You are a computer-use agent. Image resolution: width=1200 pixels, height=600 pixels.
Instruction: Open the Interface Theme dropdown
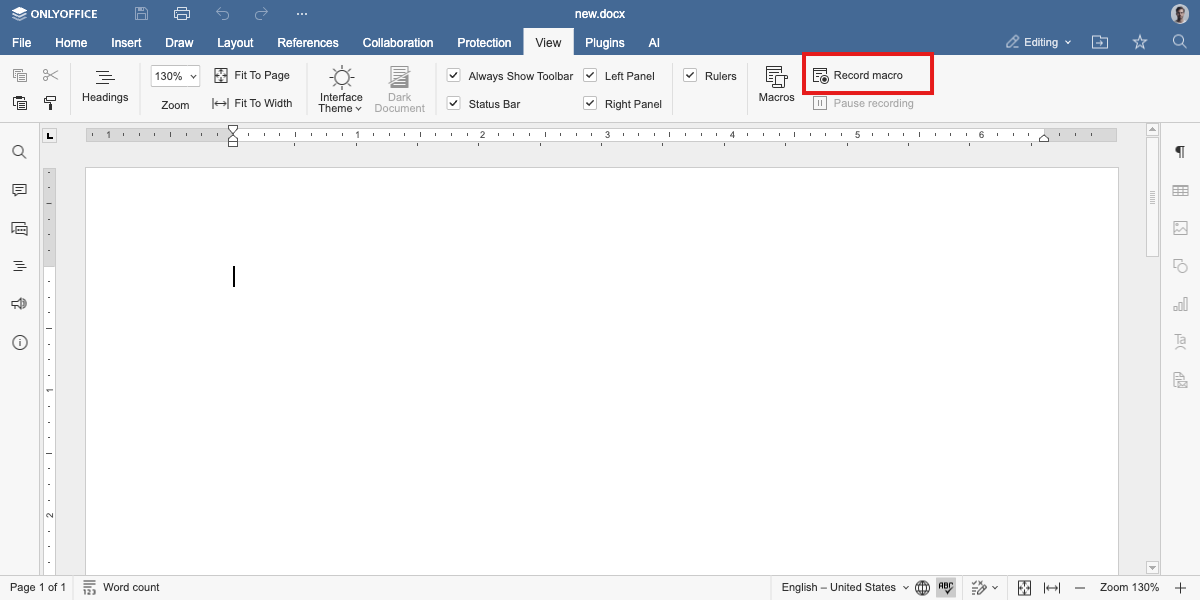(x=341, y=89)
